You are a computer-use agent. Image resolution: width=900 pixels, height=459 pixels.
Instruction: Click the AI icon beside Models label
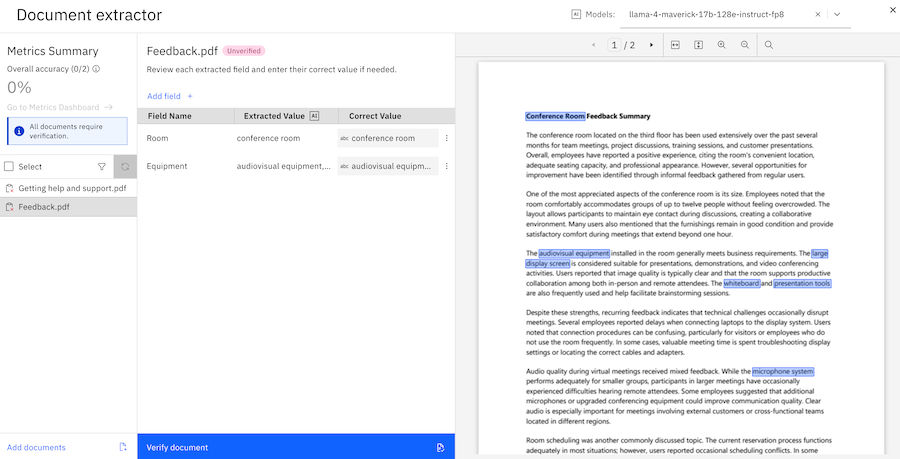click(576, 14)
